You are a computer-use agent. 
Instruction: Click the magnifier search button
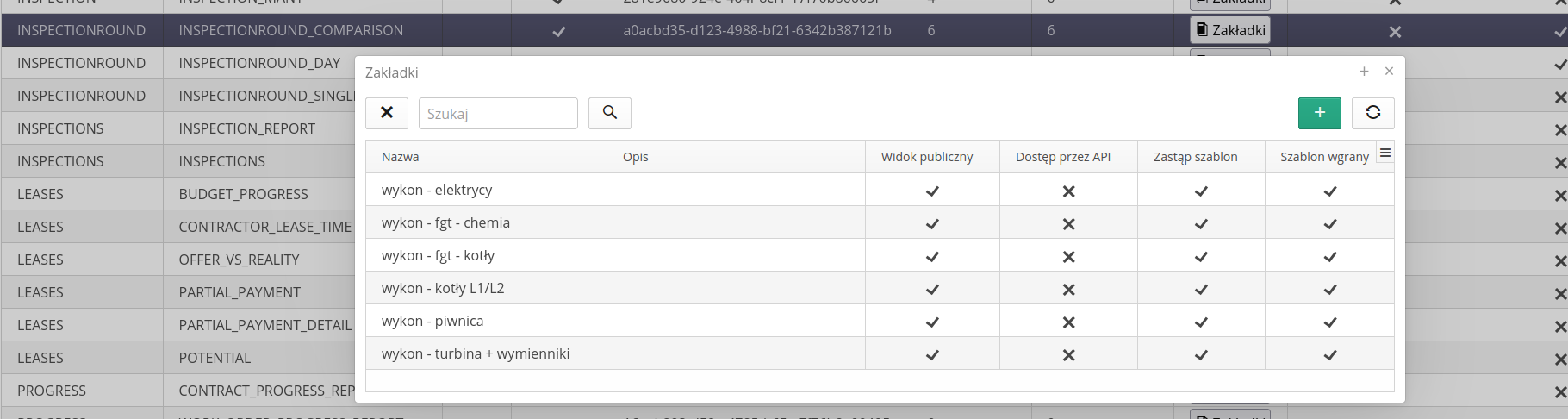[610, 113]
